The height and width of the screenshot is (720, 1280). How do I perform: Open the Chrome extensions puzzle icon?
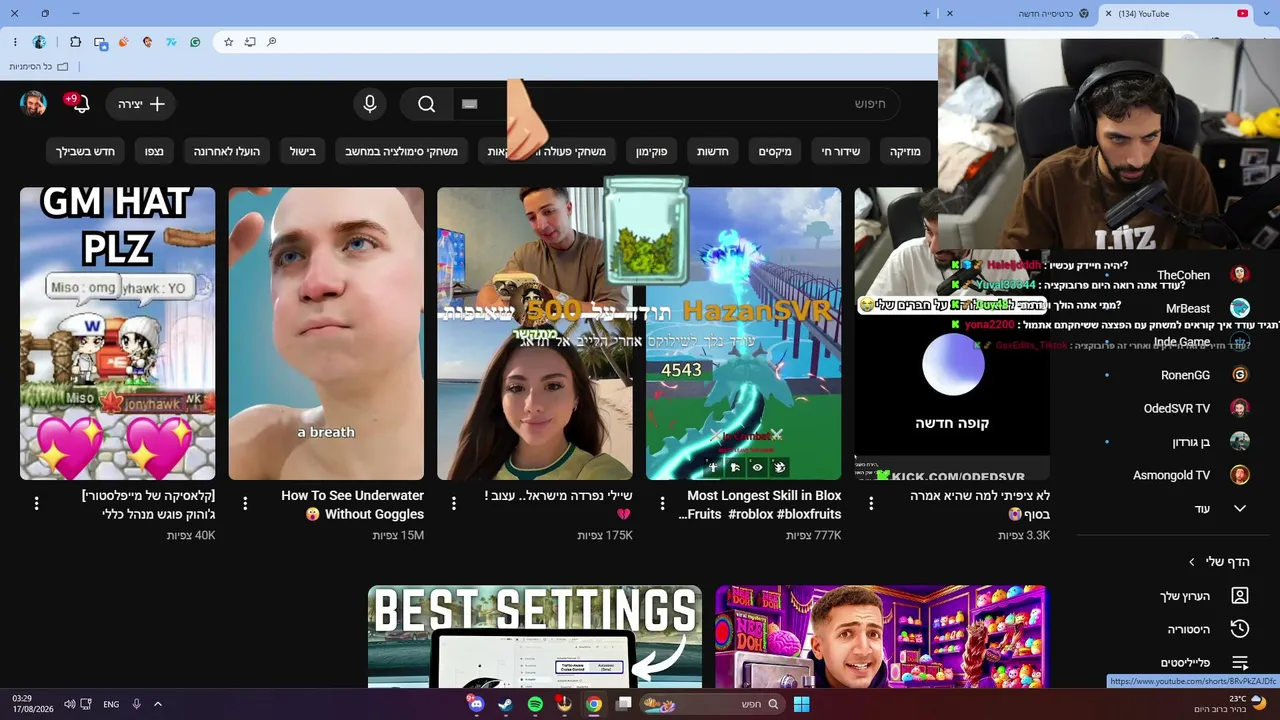click(x=75, y=42)
